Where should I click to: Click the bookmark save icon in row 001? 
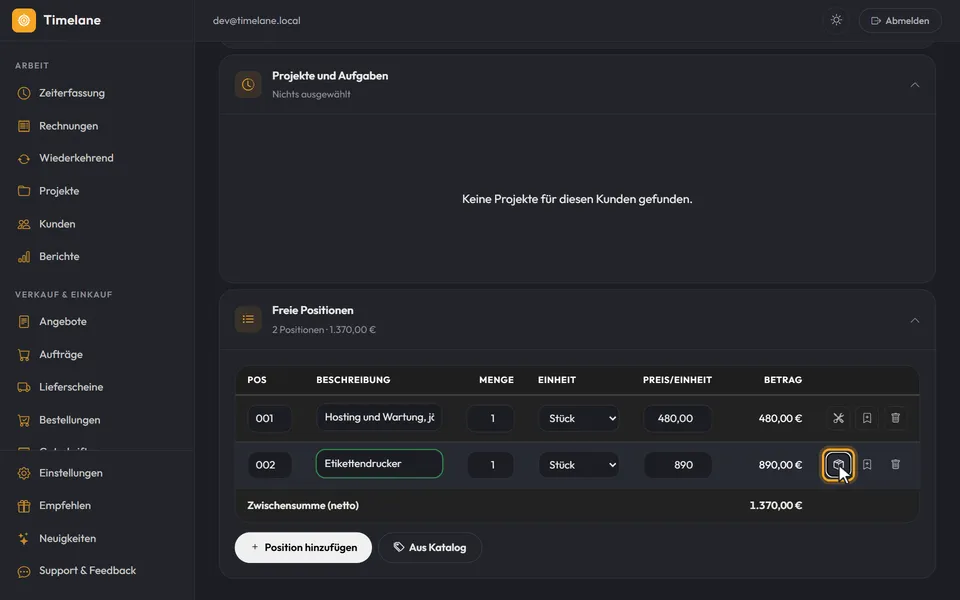click(x=867, y=418)
